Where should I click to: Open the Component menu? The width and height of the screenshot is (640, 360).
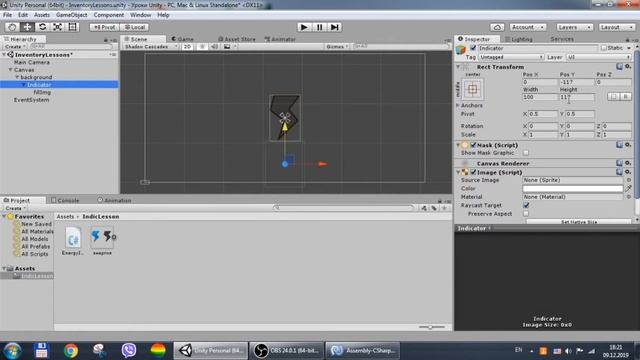tap(109, 15)
